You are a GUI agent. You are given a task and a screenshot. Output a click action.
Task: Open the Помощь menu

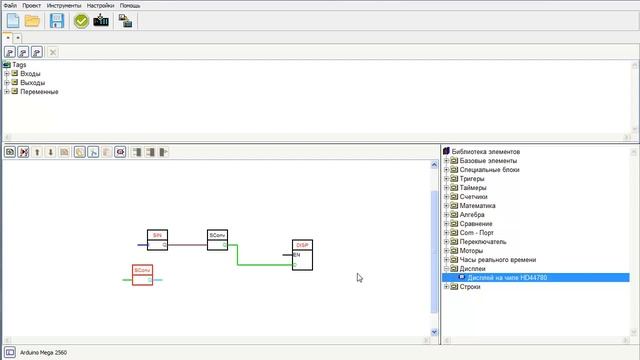tap(130, 5)
